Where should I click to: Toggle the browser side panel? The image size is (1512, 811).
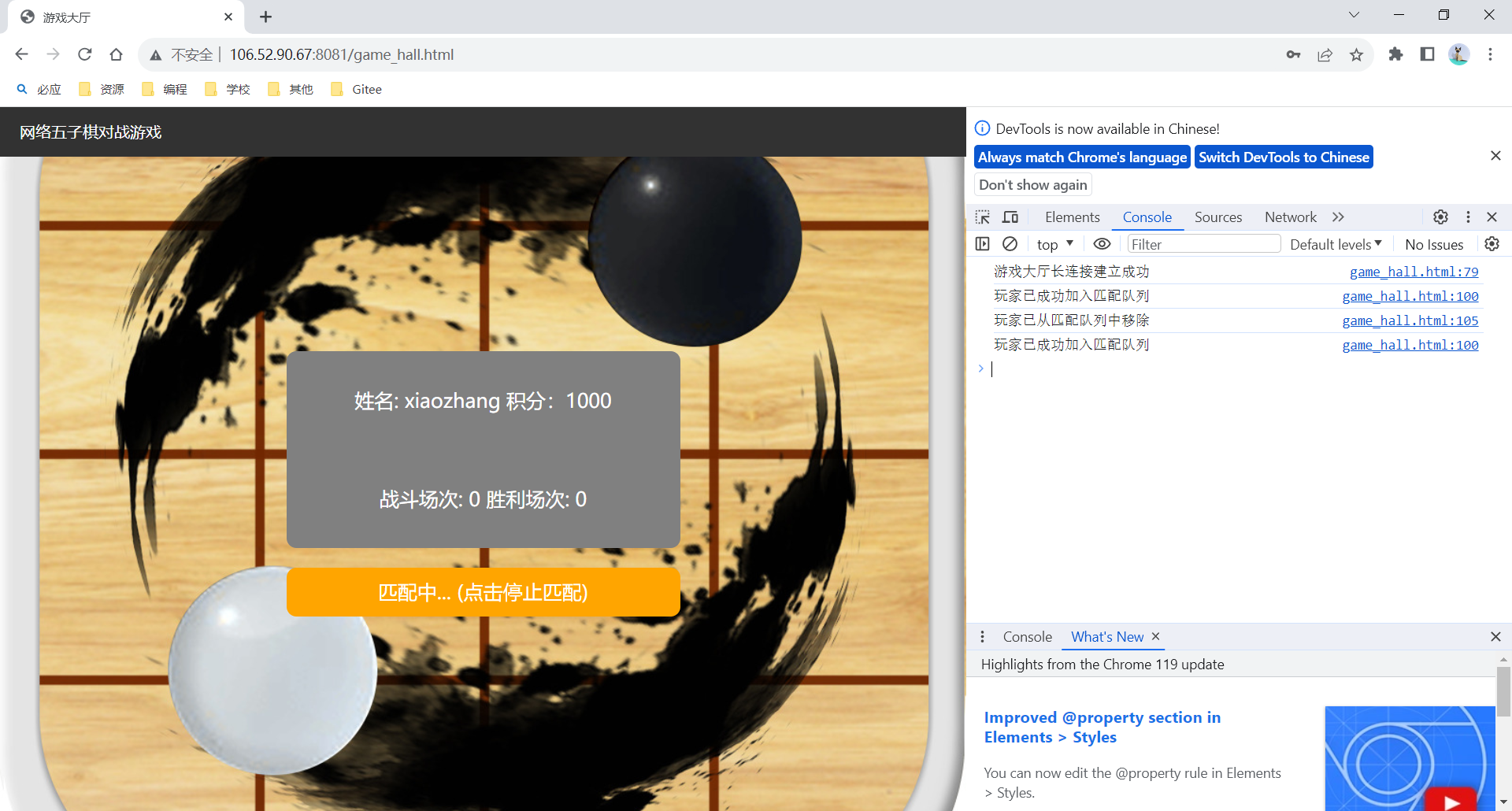point(1427,54)
